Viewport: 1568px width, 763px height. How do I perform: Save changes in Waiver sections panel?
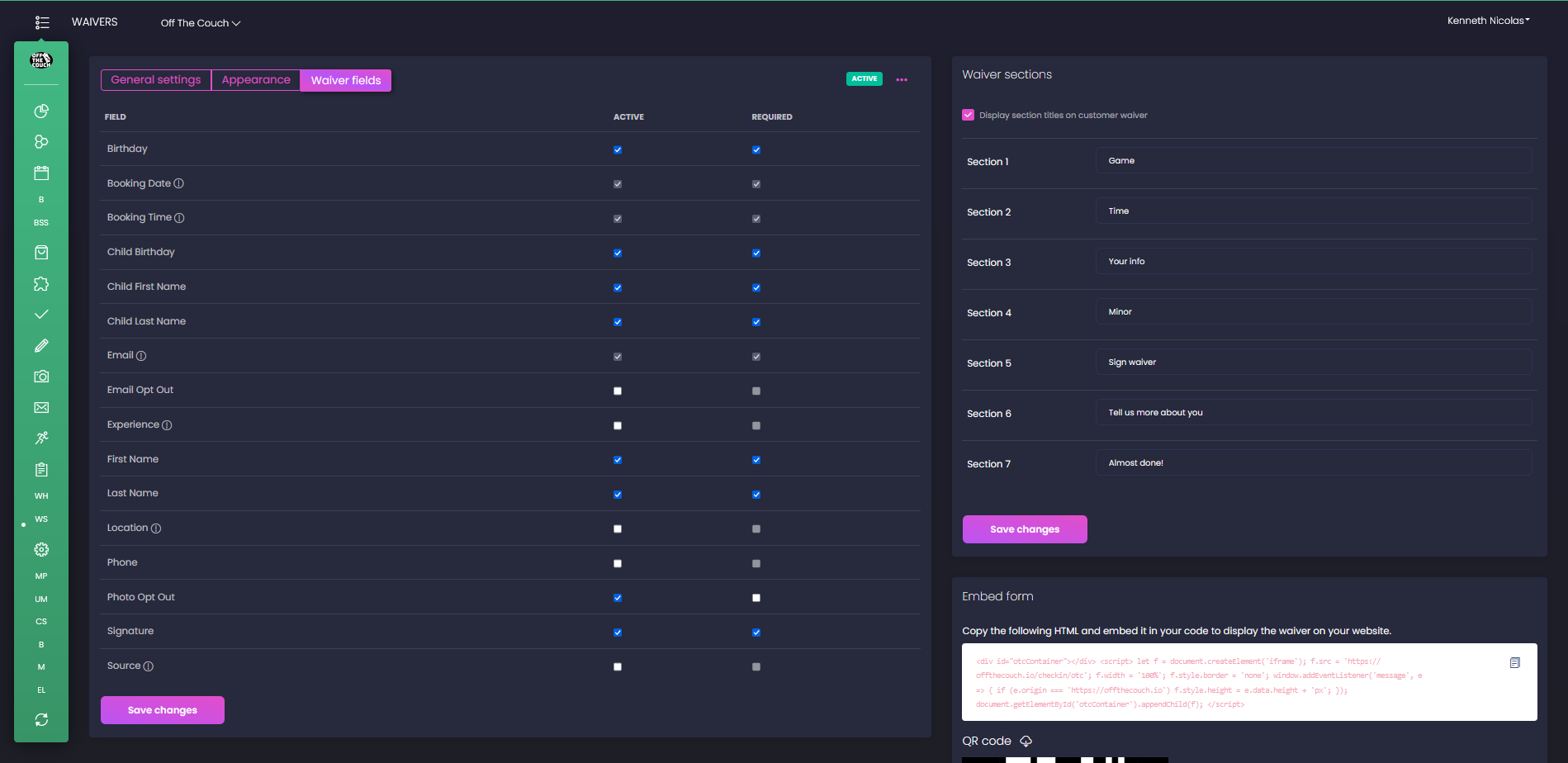(x=1025, y=529)
